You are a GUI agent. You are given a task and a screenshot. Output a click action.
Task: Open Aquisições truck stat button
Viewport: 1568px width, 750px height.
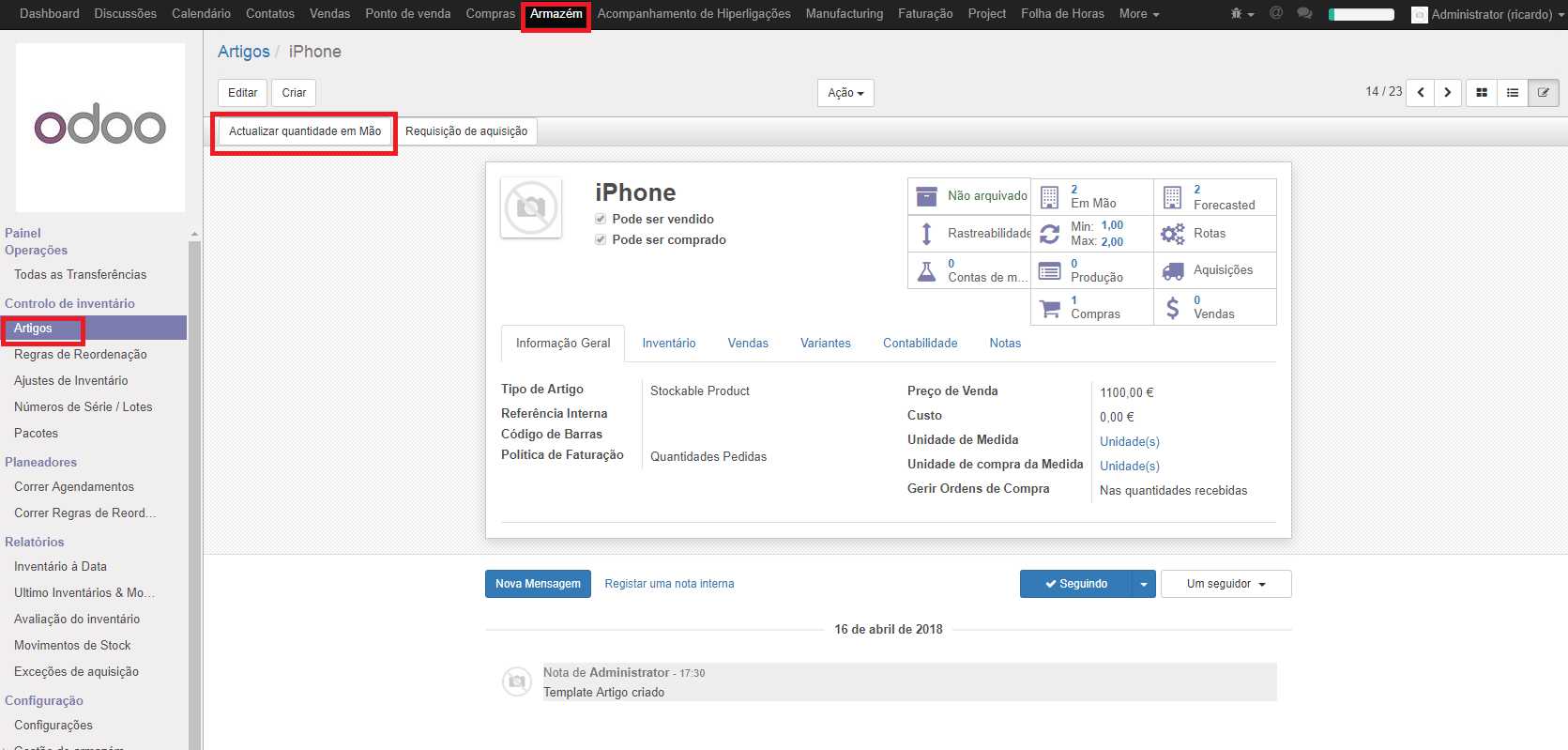1215,270
